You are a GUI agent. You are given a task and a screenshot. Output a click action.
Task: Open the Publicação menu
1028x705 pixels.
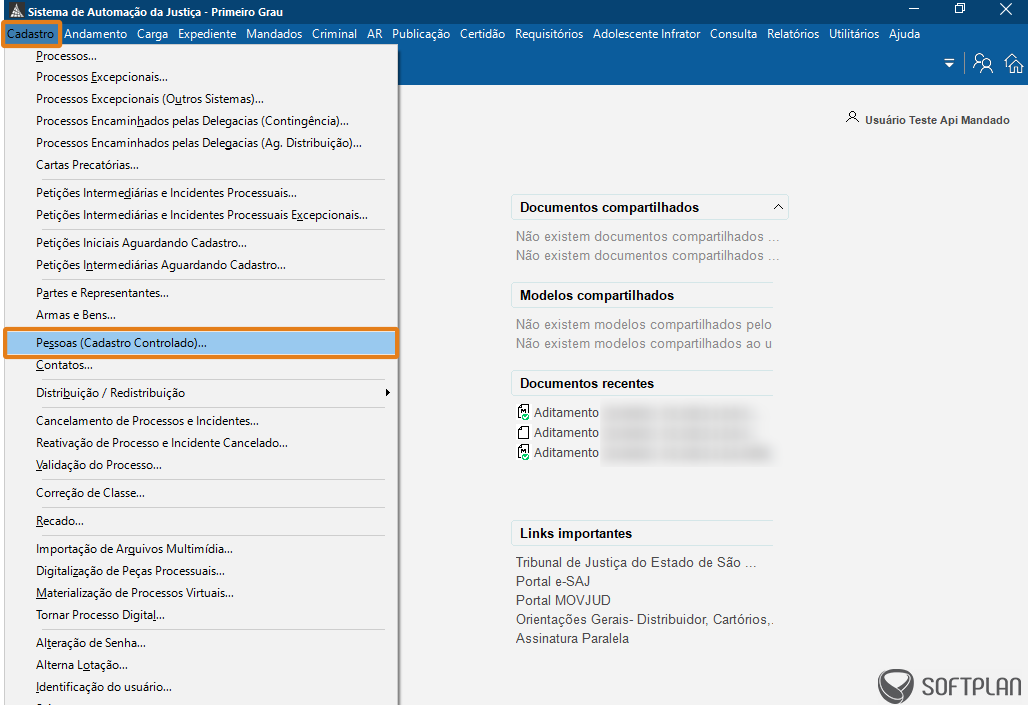click(x=421, y=33)
